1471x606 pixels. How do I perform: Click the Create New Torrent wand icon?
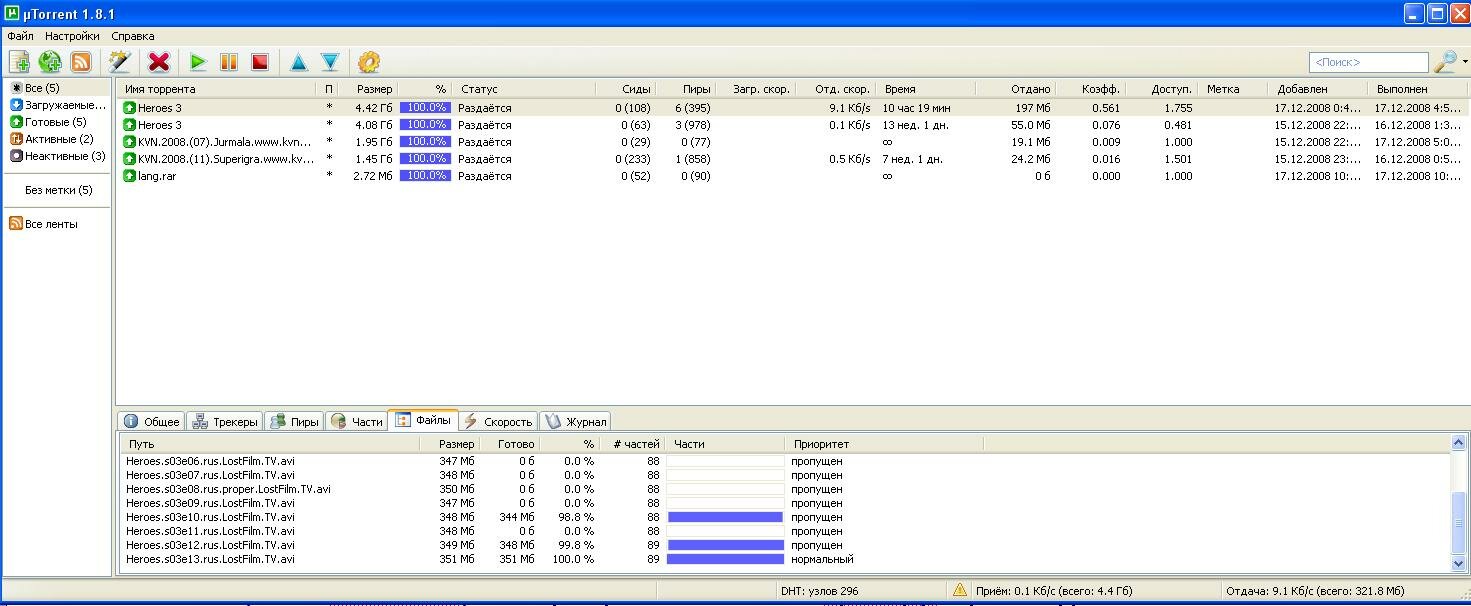click(120, 62)
